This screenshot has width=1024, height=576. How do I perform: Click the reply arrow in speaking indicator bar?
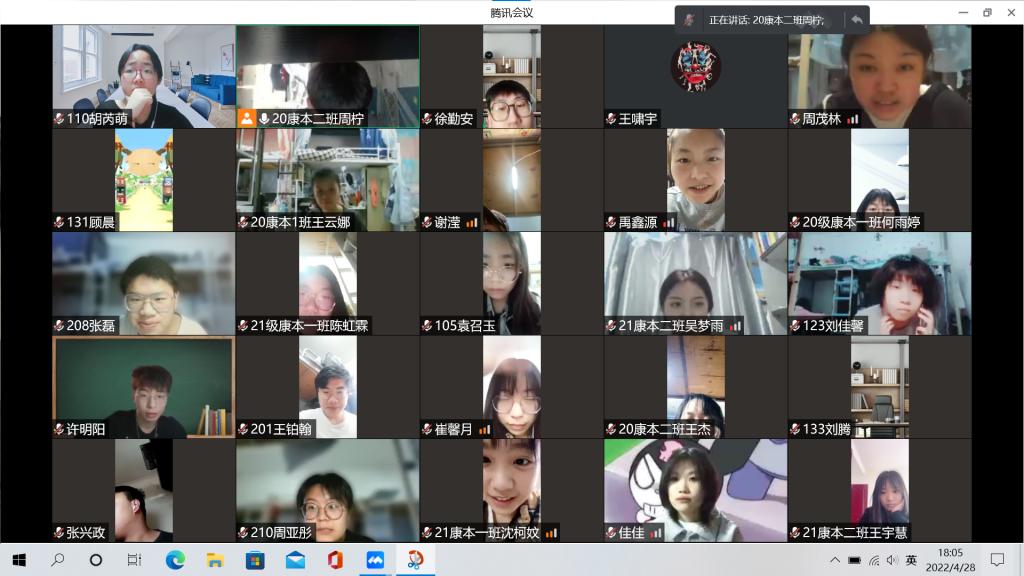coord(856,20)
